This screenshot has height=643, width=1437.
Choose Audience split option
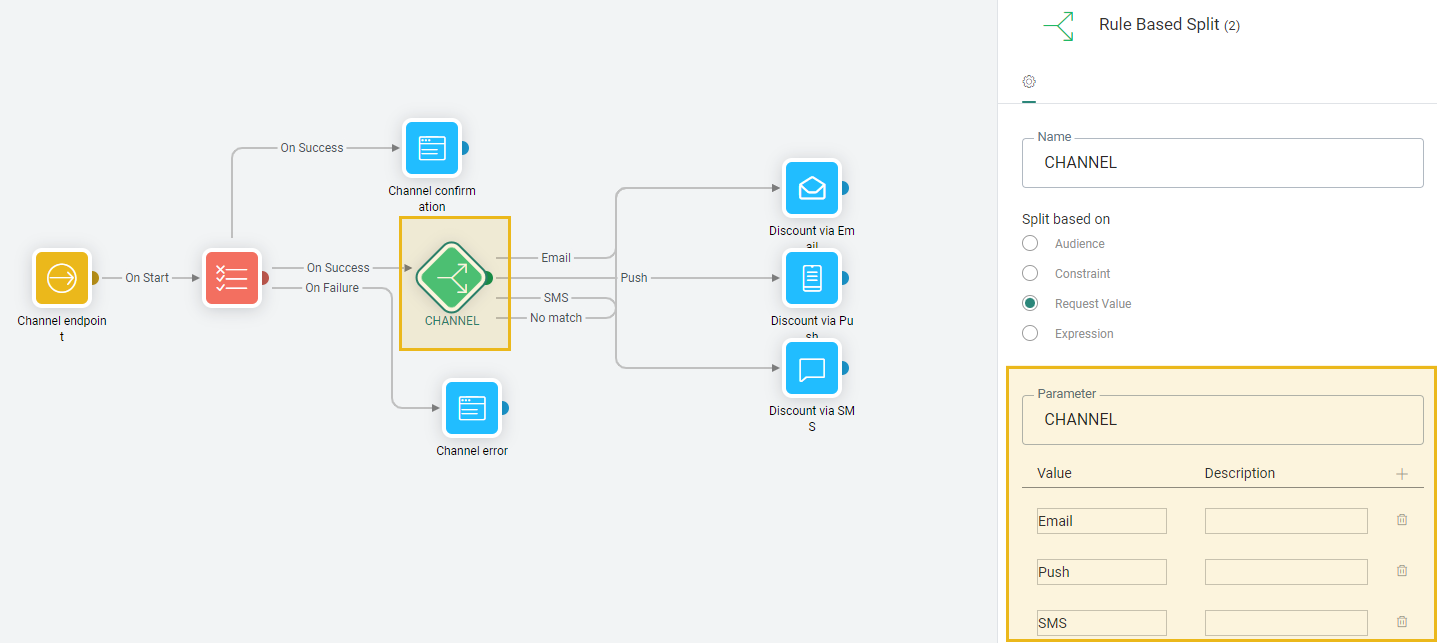click(1030, 244)
